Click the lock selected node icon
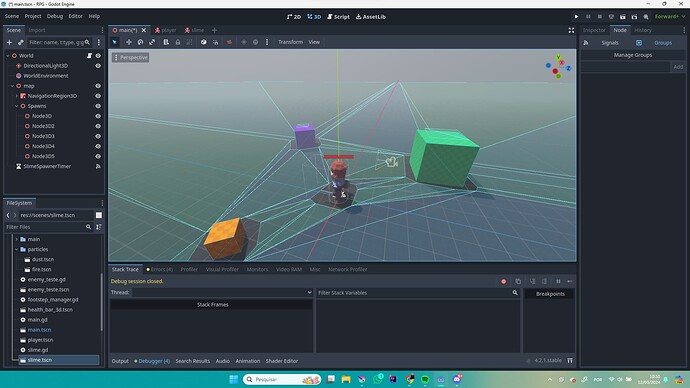 [x=178, y=42]
